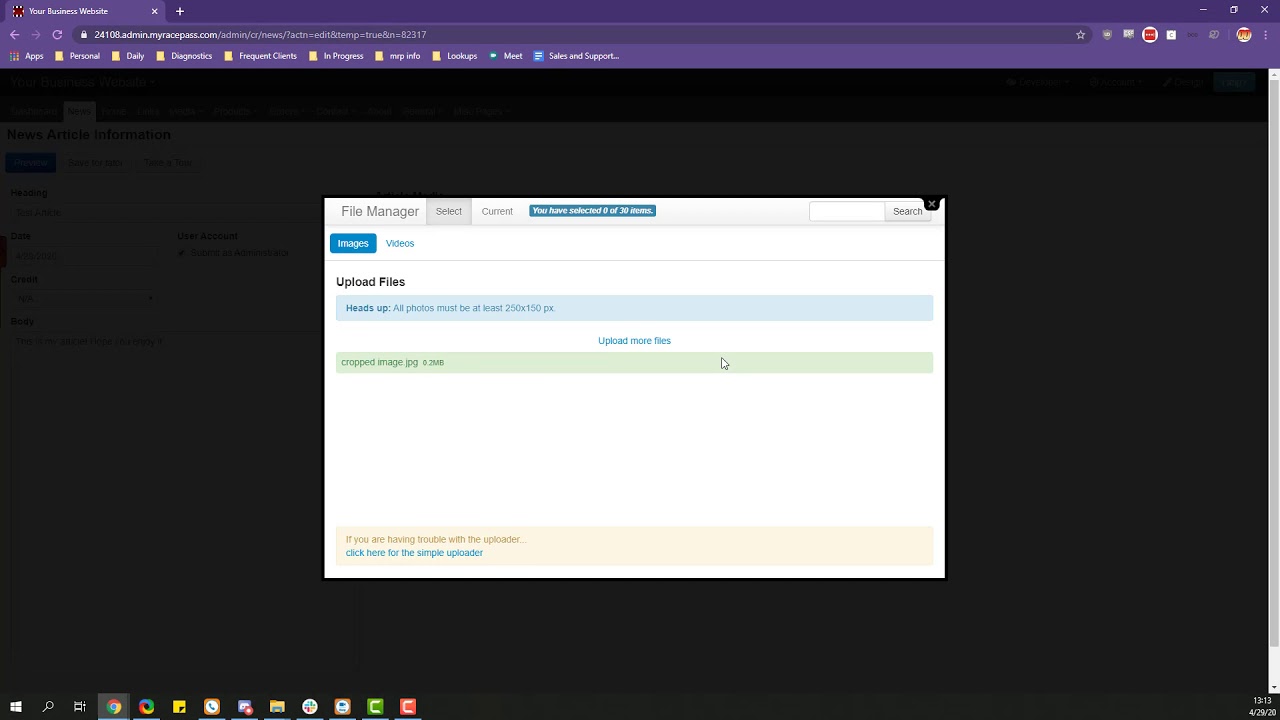The height and width of the screenshot is (720, 1280).
Task: Bookmark this page with the star icon
Action: point(1080,34)
